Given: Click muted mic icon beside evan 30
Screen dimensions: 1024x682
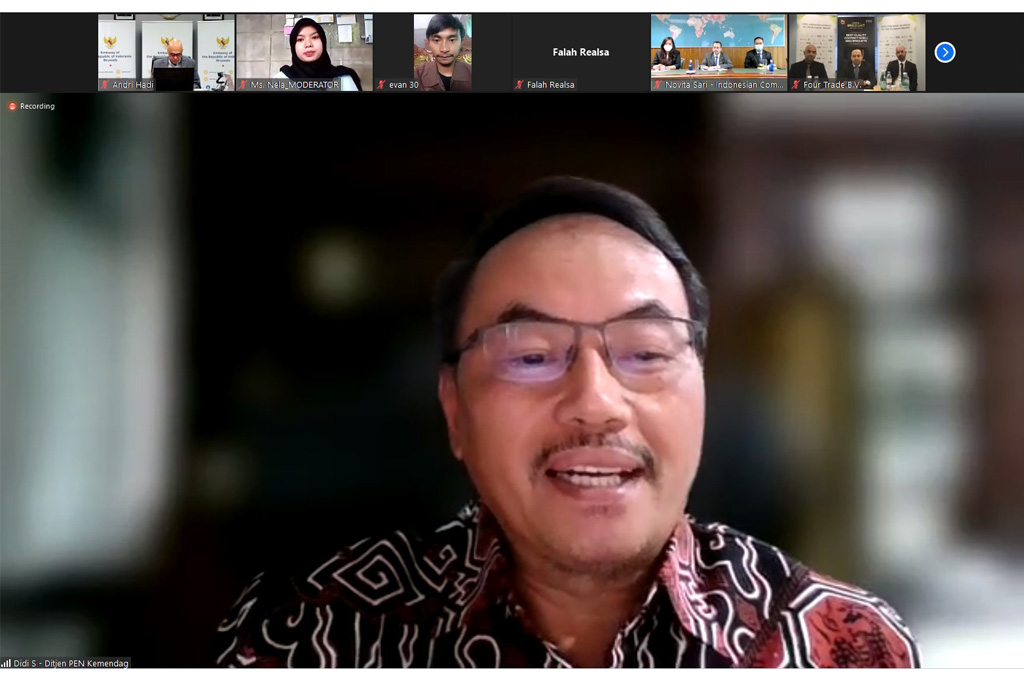Looking at the screenshot, I should pyautogui.click(x=381, y=85).
